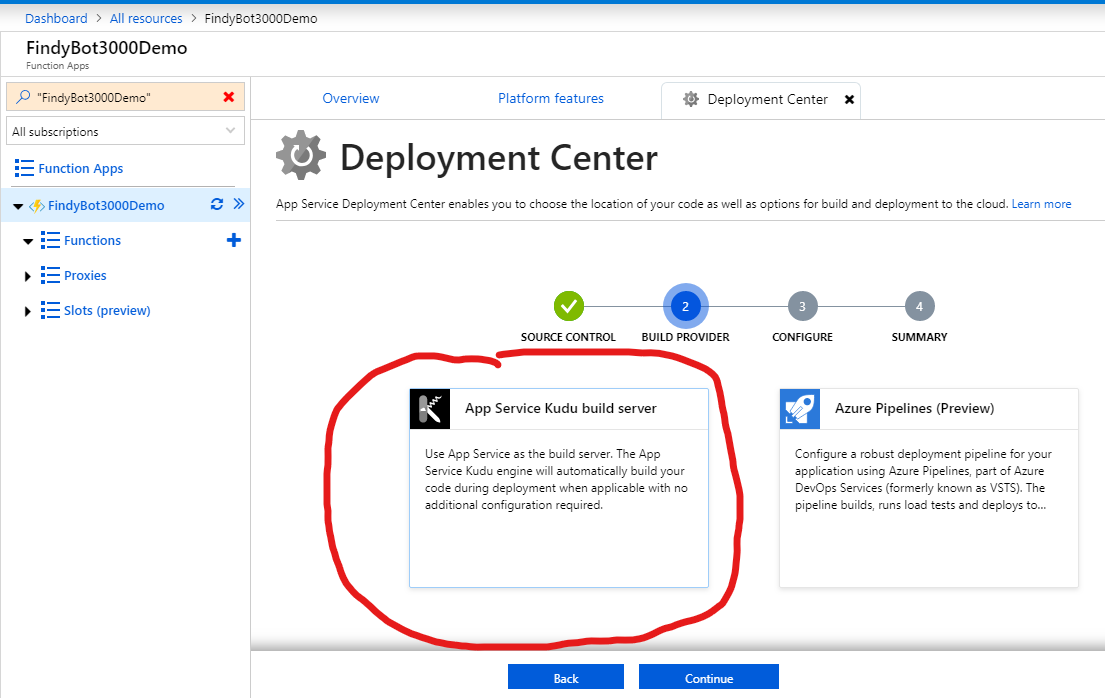Click step 2 Build Provider circle

click(685, 306)
